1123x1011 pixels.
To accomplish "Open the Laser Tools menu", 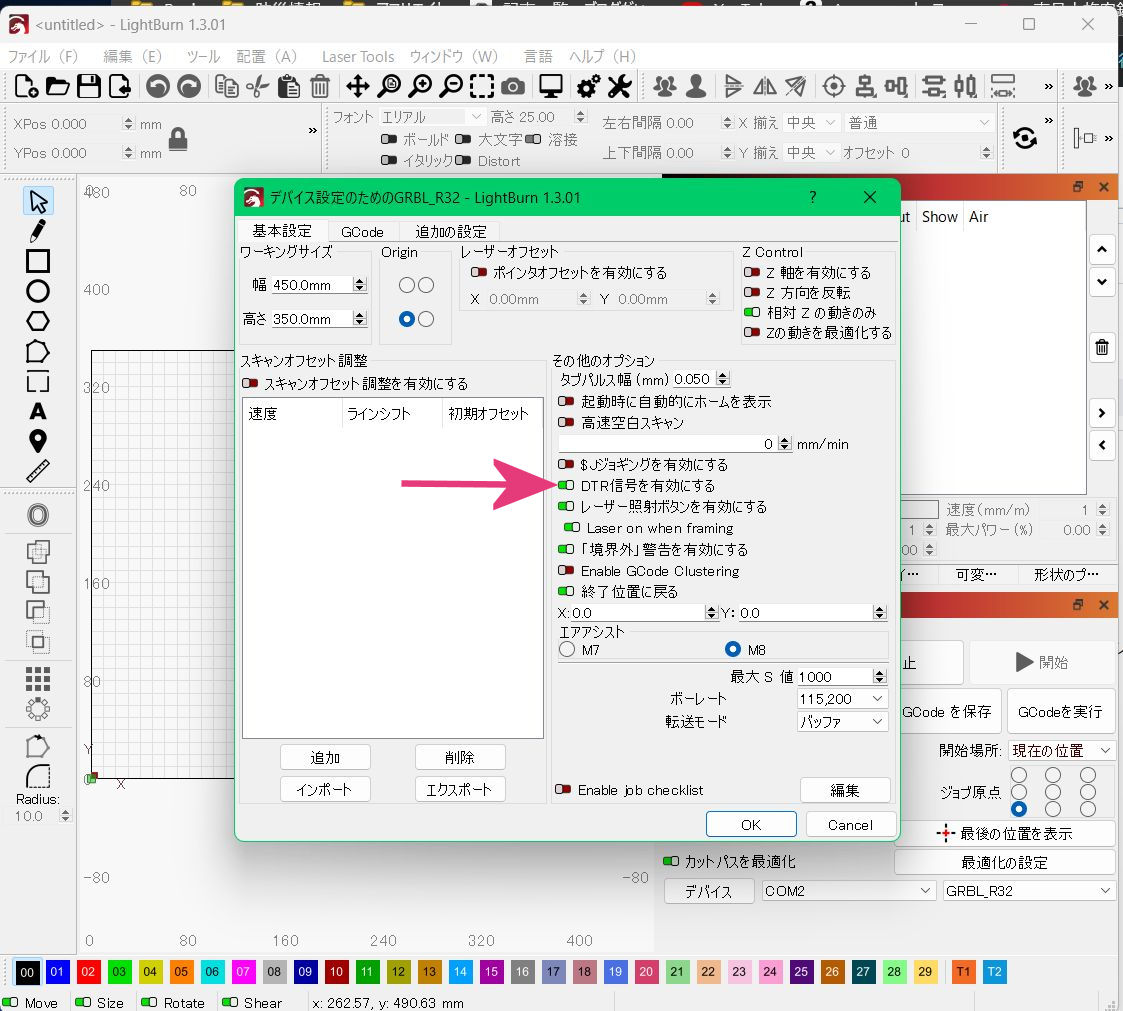I will [357, 57].
